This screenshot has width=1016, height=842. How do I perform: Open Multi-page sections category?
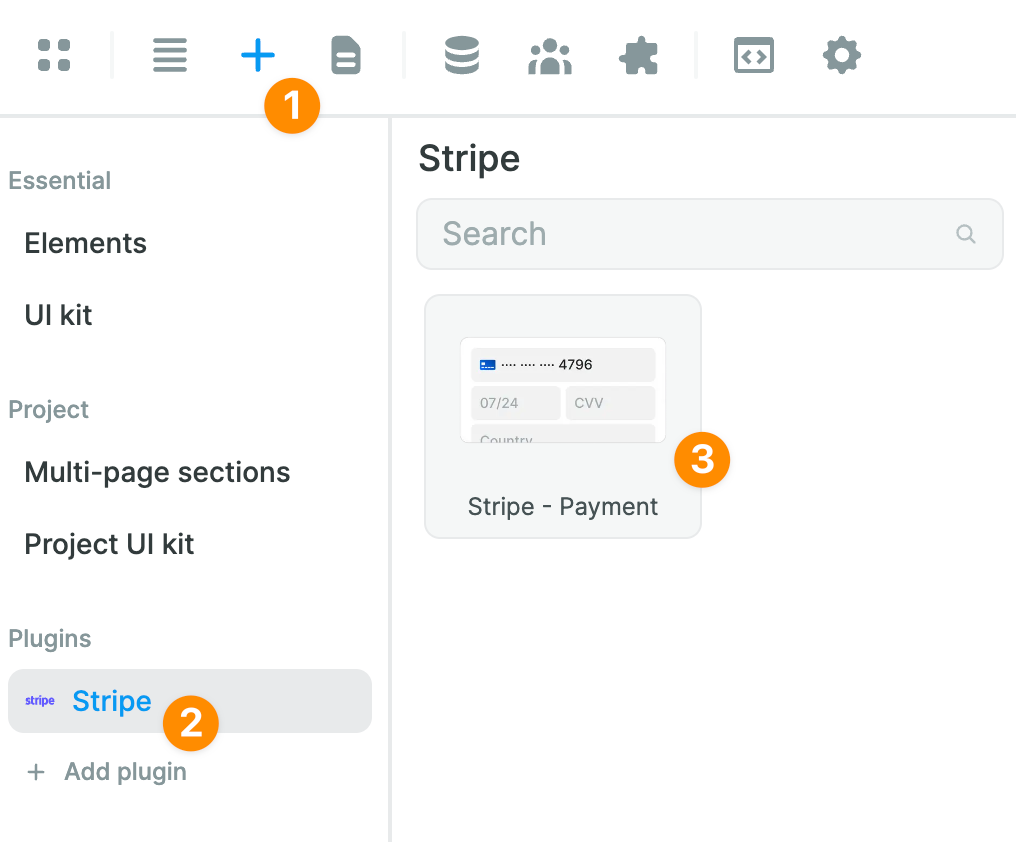(x=158, y=472)
